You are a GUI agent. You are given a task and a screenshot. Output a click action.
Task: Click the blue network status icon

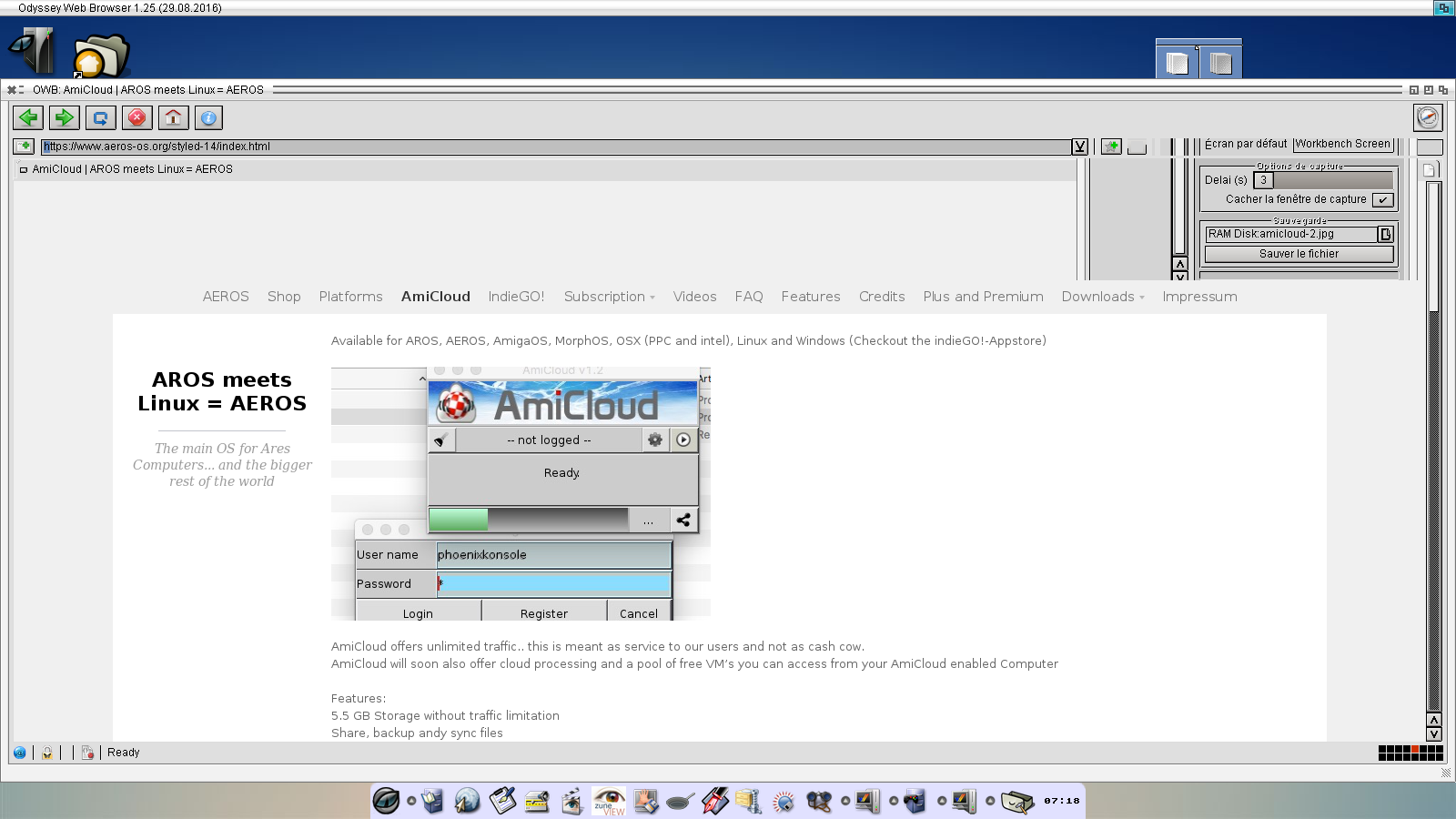tap(19, 753)
